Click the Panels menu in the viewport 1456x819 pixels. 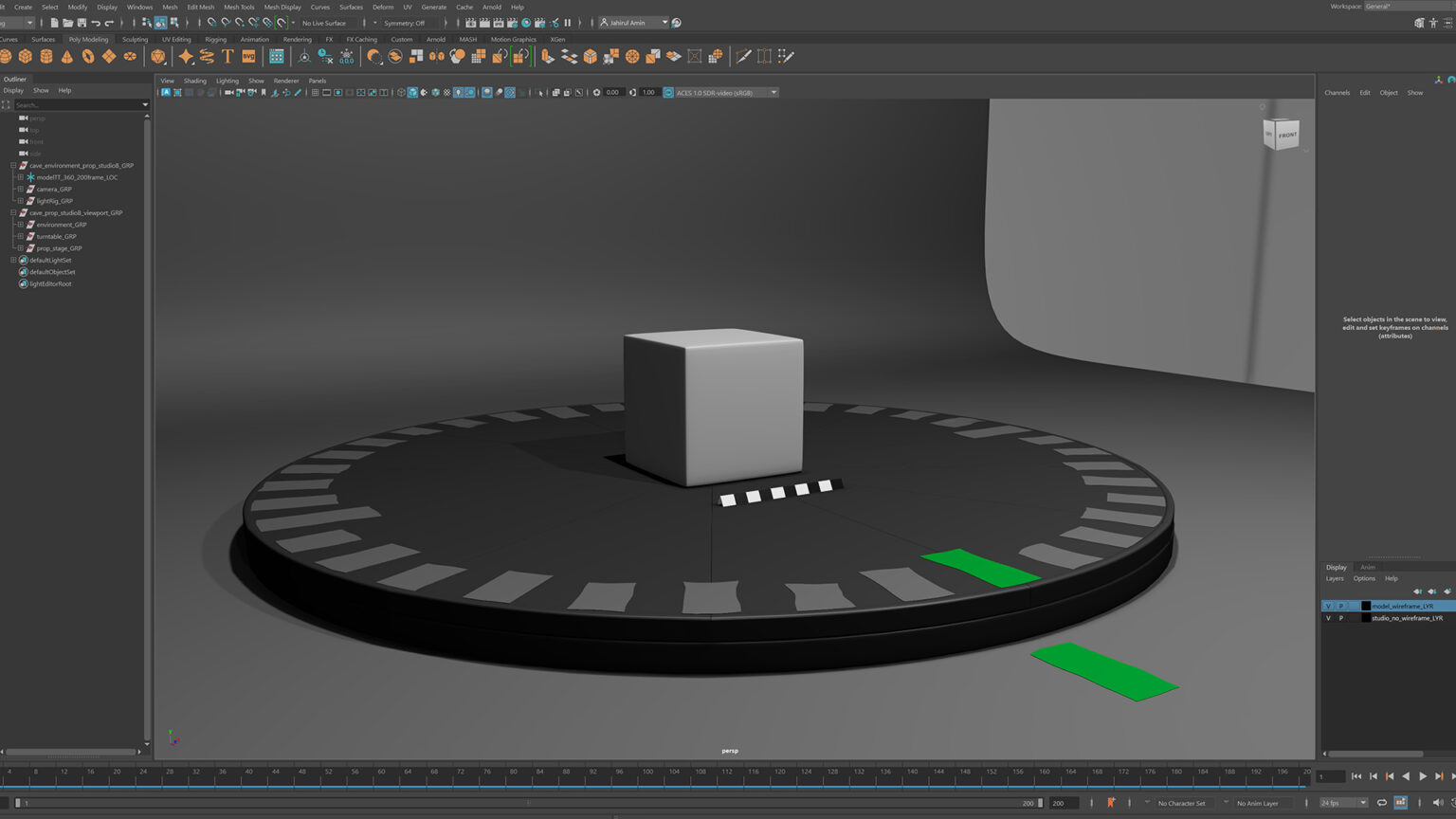317,81
